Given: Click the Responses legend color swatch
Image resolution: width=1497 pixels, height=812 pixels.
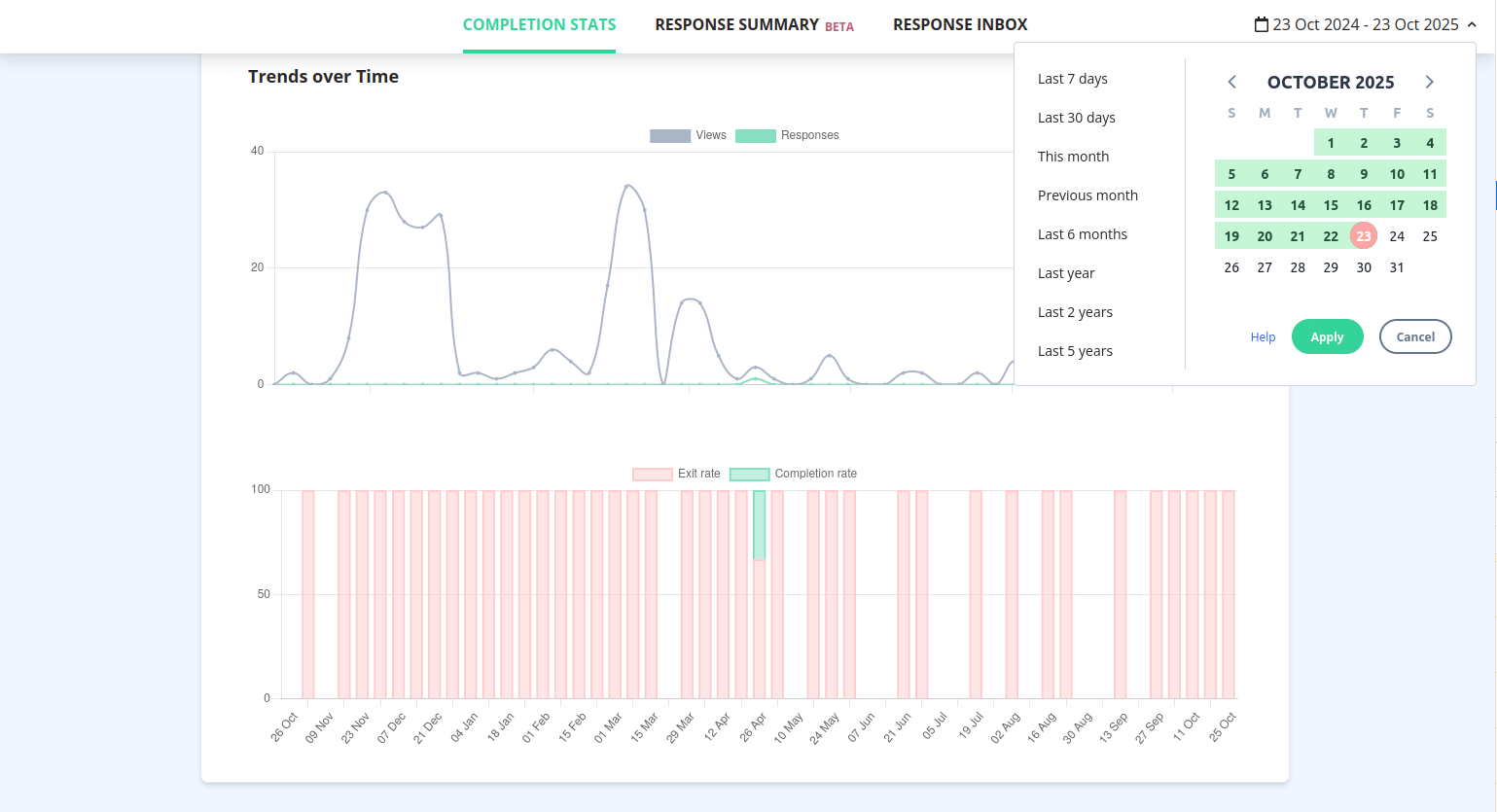Looking at the screenshot, I should (x=756, y=135).
